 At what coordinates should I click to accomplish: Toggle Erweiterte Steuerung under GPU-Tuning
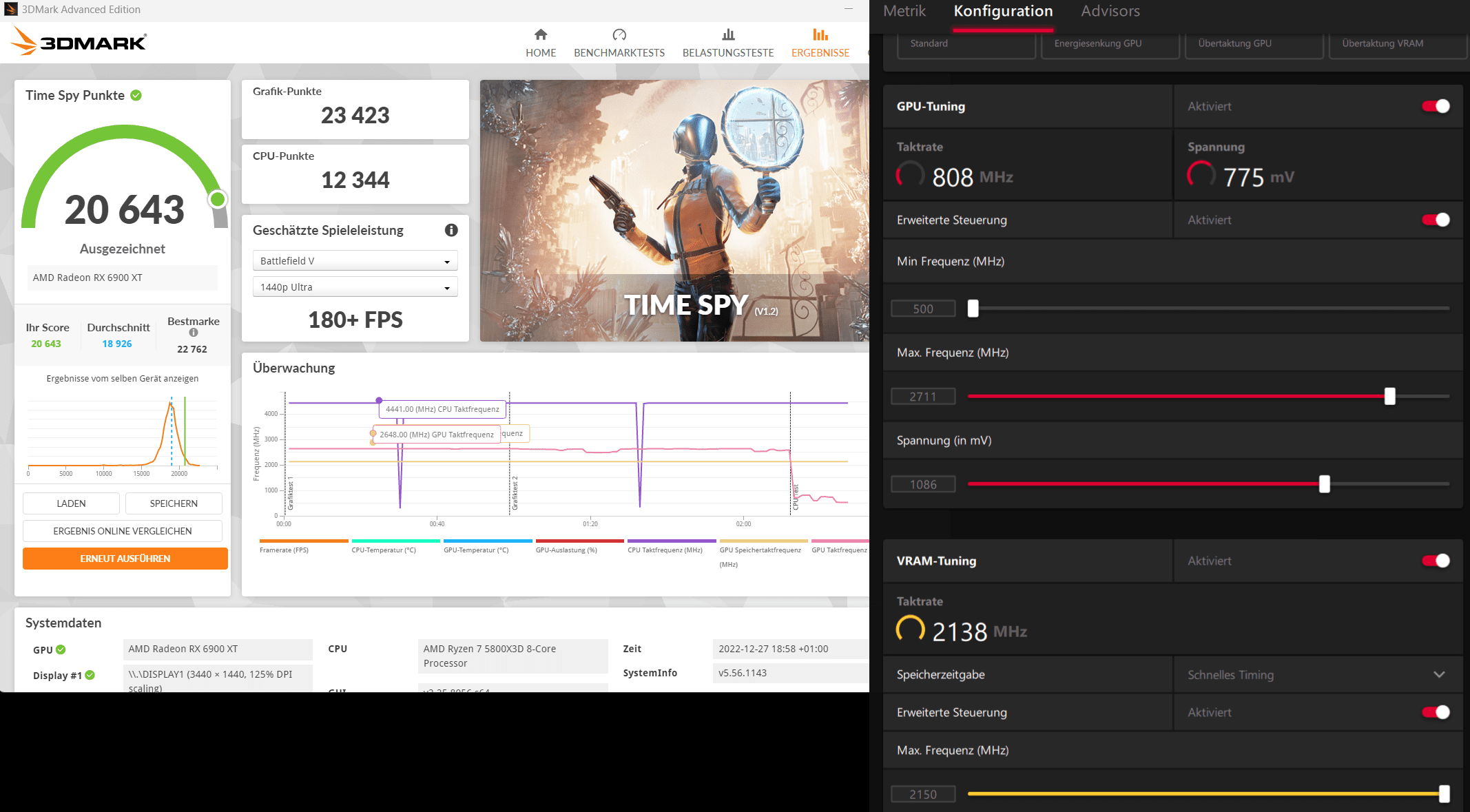click(1436, 220)
